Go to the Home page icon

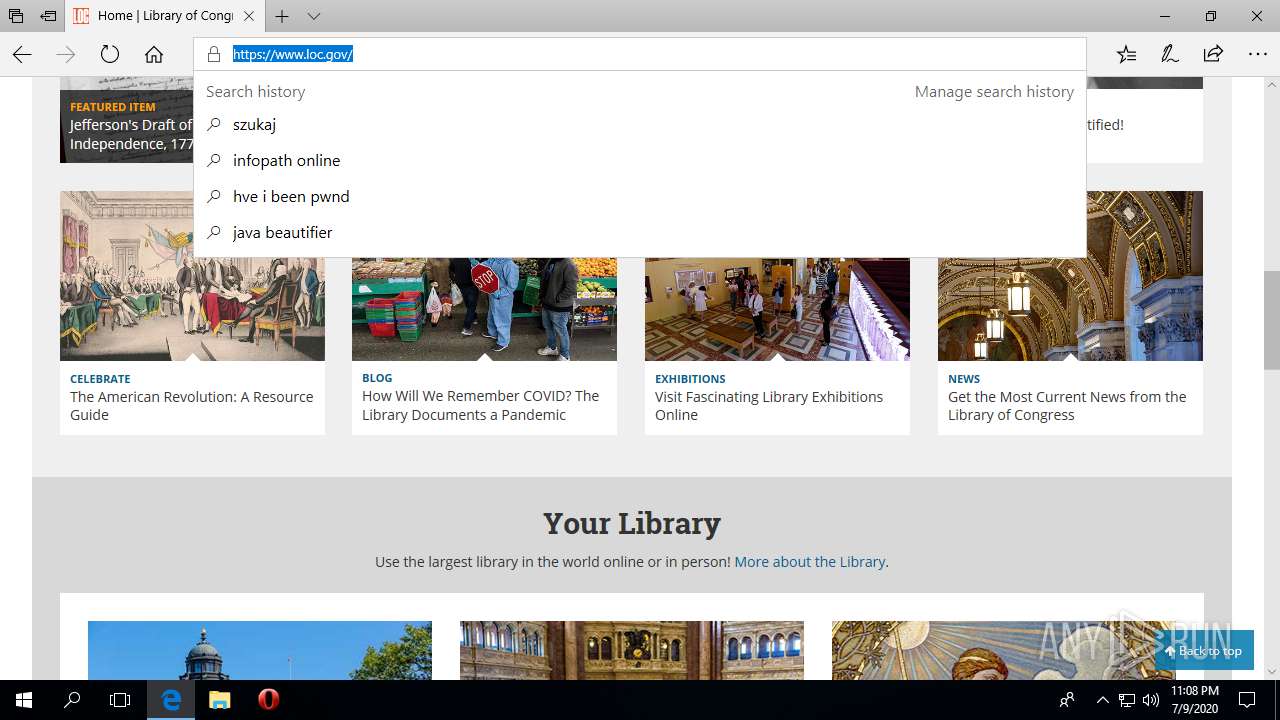click(154, 54)
